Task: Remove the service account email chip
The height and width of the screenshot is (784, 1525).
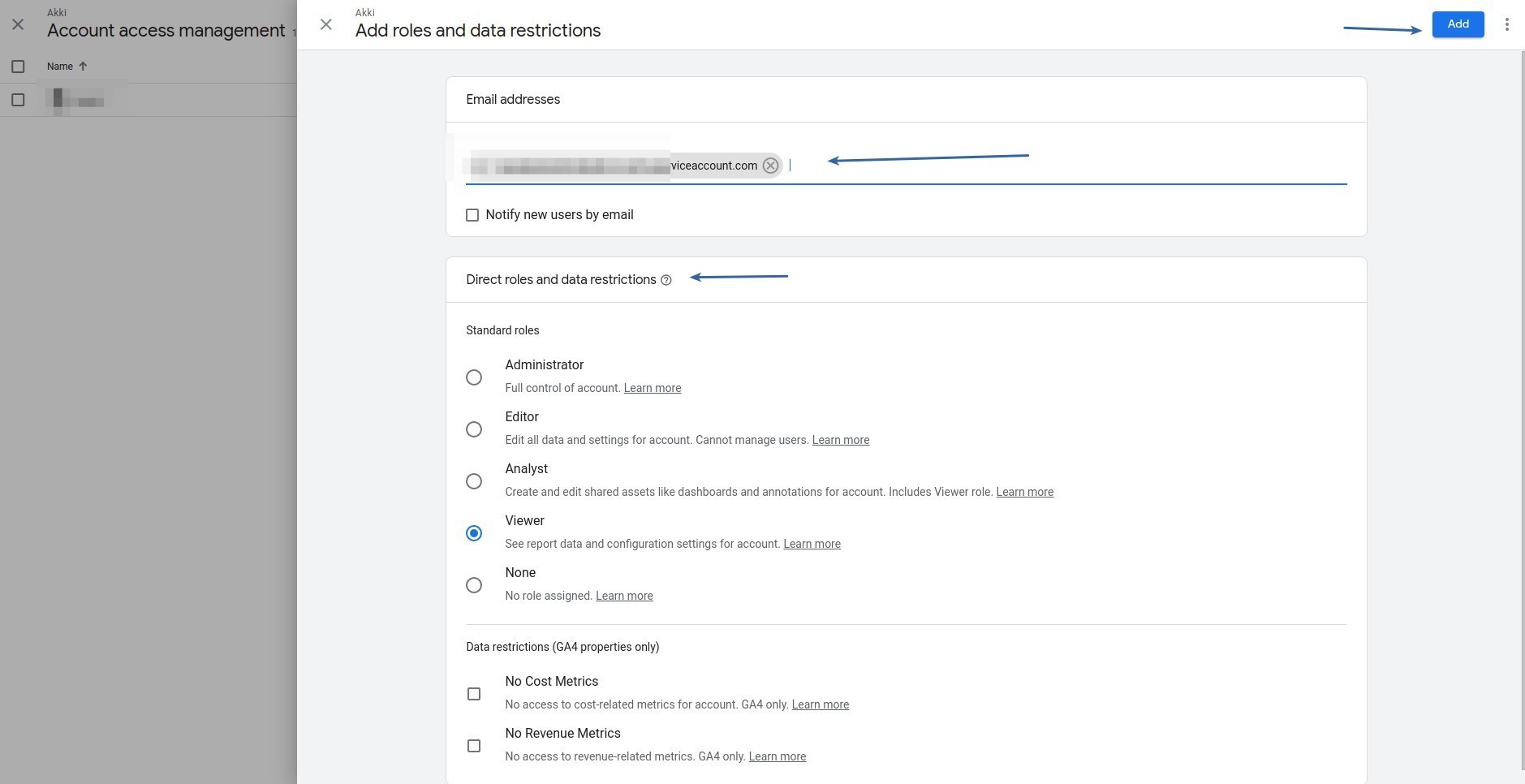Action: [770, 166]
